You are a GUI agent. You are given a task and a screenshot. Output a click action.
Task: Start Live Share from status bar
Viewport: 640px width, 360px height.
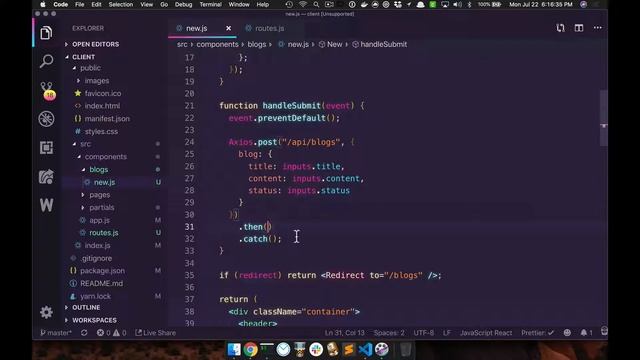point(155,333)
